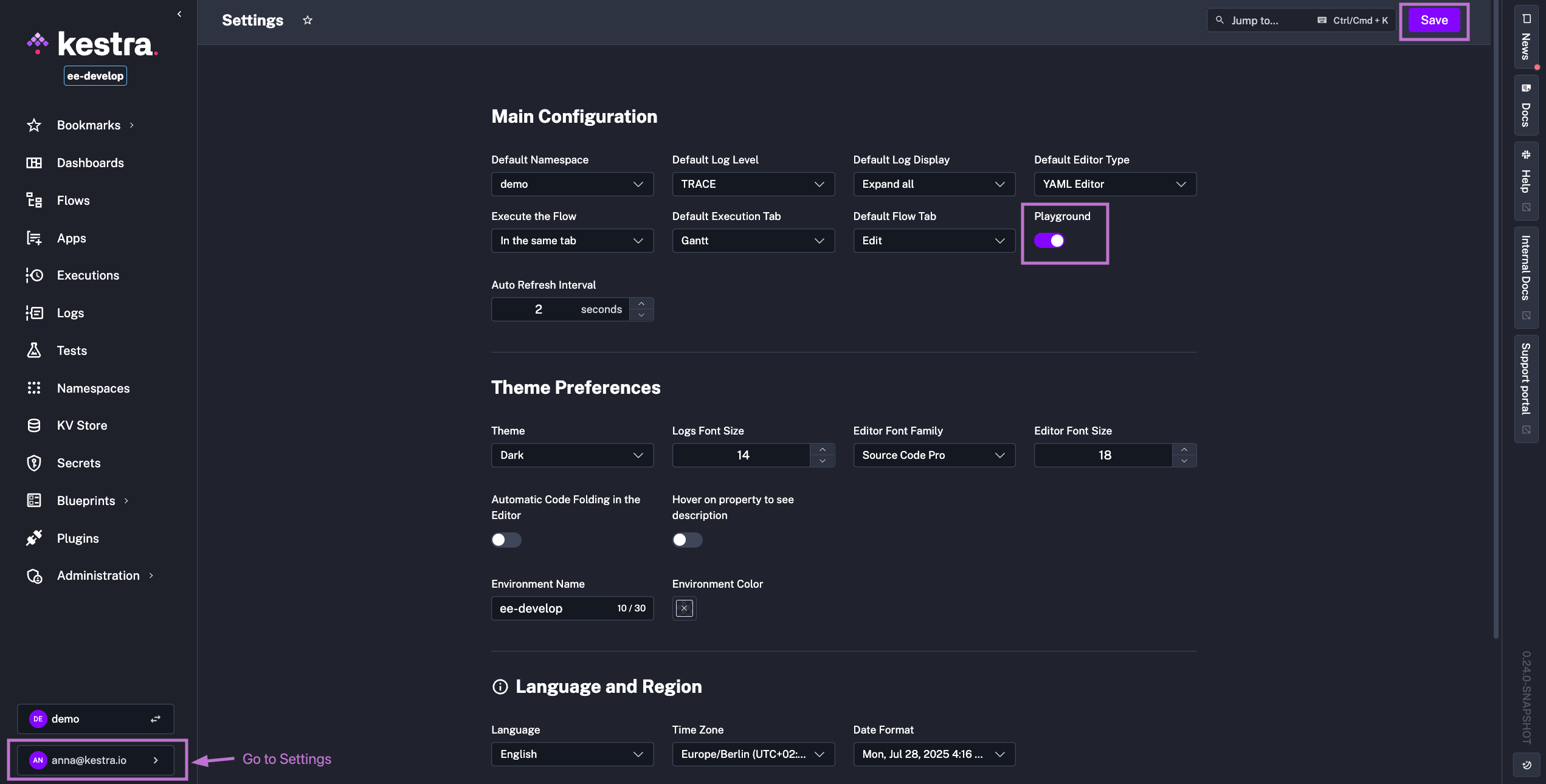Navigate to the Secrets section
Screen dimensions: 1546x784
point(79,462)
